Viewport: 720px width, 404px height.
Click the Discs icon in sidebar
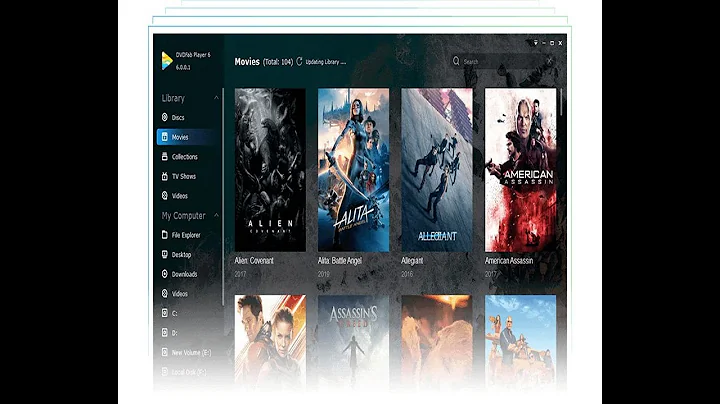click(x=164, y=118)
